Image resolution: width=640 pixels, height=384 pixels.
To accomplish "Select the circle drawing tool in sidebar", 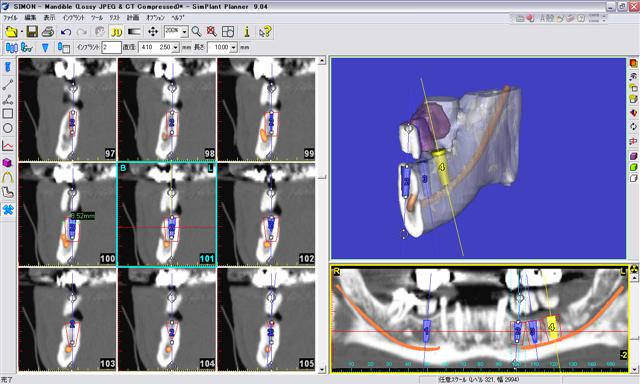I will (8, 128).
